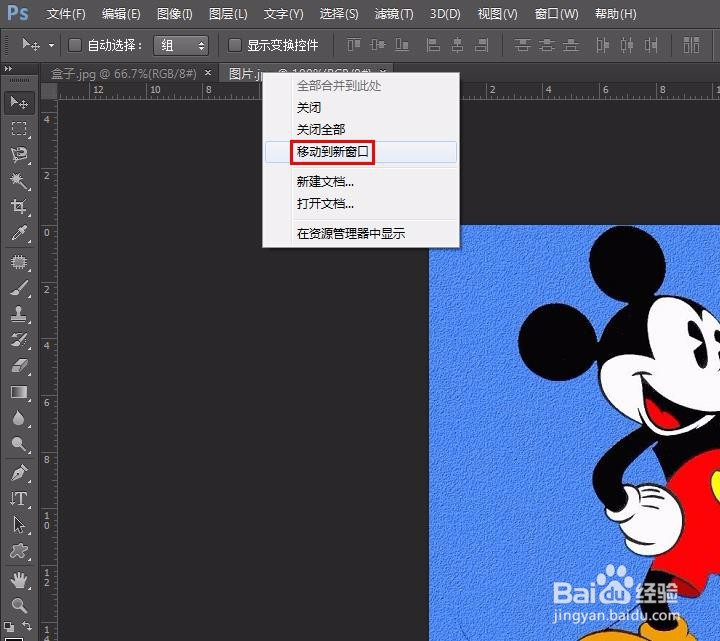Click the Ps application logo
The image size is (720, 641).
click(18, 13)
